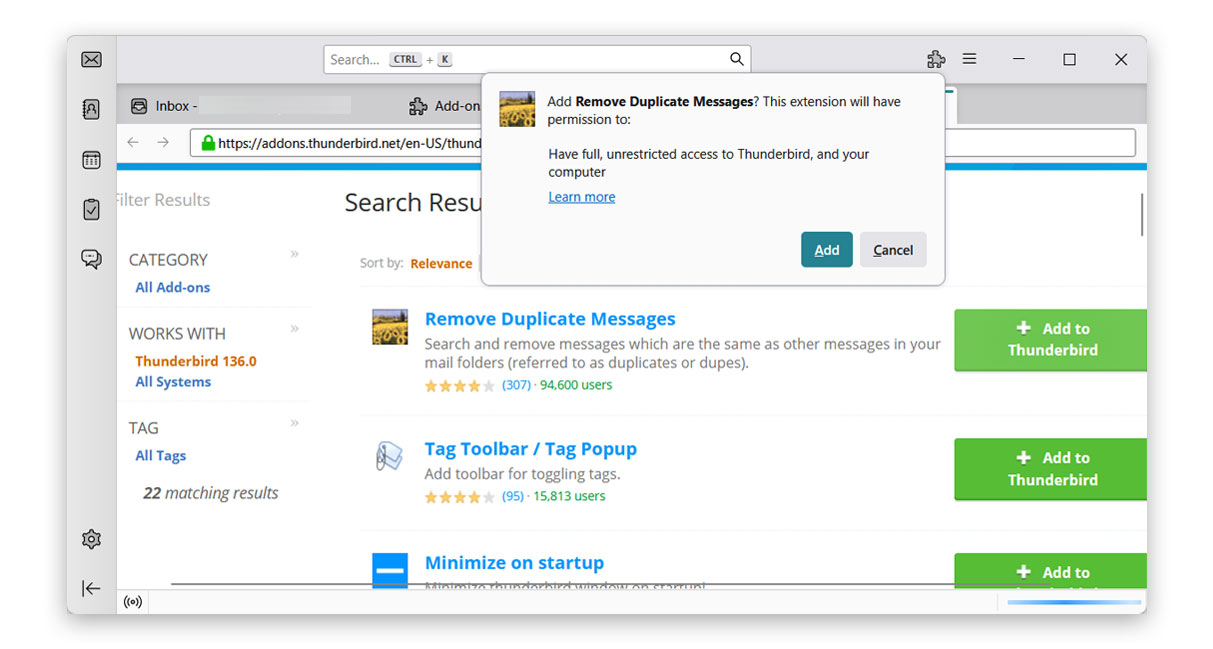This screenshot has height=649, width=1213.
Task: Open the Mail tab sidebar icon
Action: pyautogui.click(x=91, y=59)
